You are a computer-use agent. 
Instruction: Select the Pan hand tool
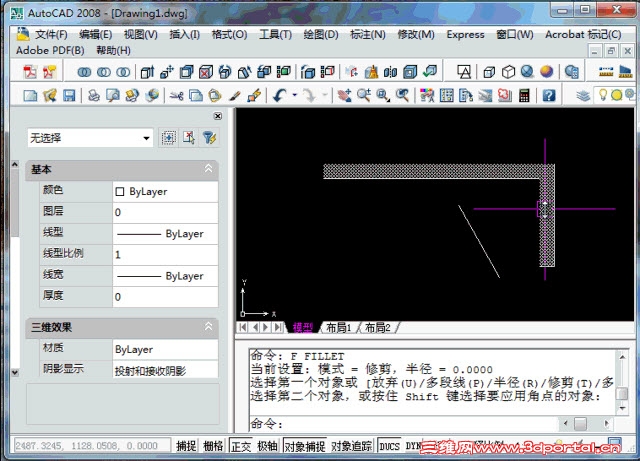344,96
